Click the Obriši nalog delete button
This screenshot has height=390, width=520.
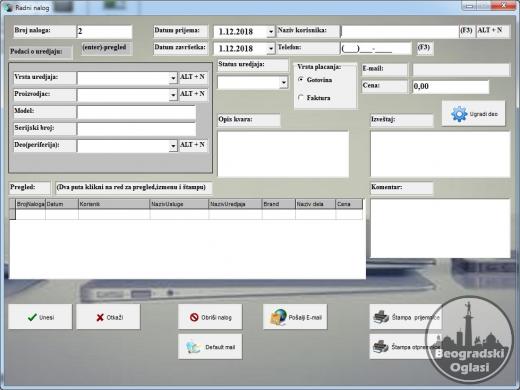(210, 317)
